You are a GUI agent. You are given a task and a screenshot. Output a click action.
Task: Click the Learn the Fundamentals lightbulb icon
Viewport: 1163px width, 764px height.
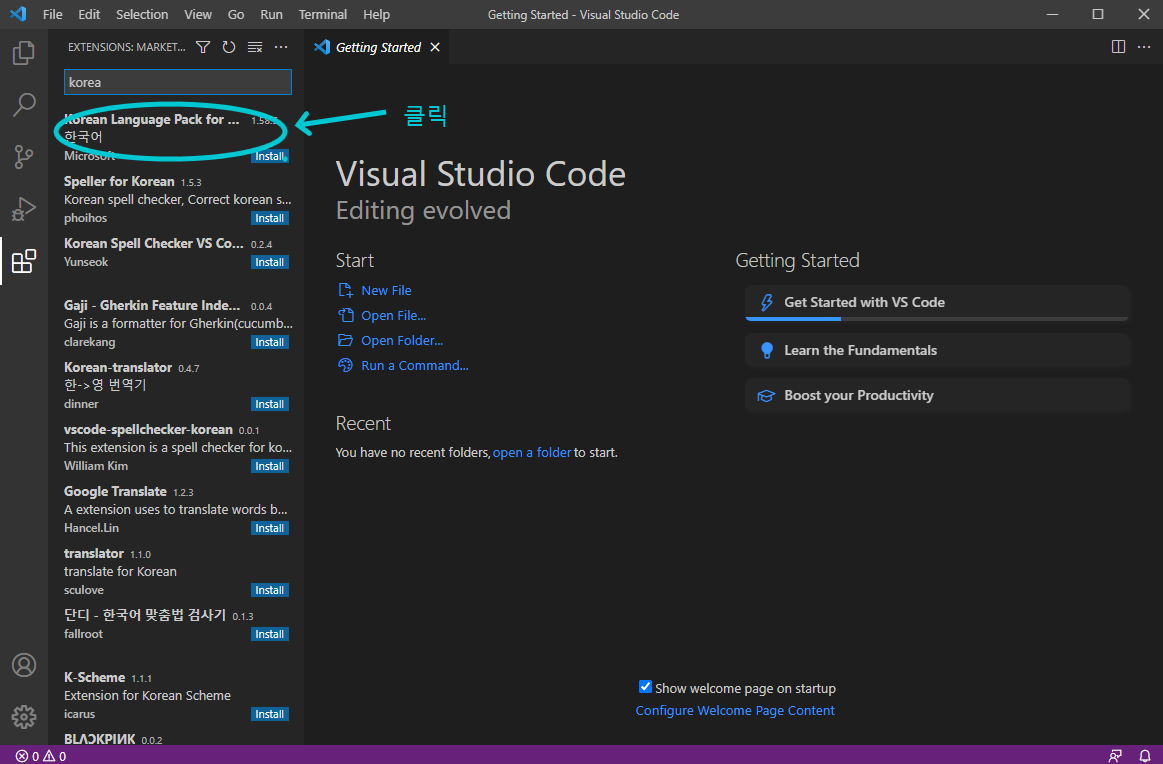click(x=767, y=350)
